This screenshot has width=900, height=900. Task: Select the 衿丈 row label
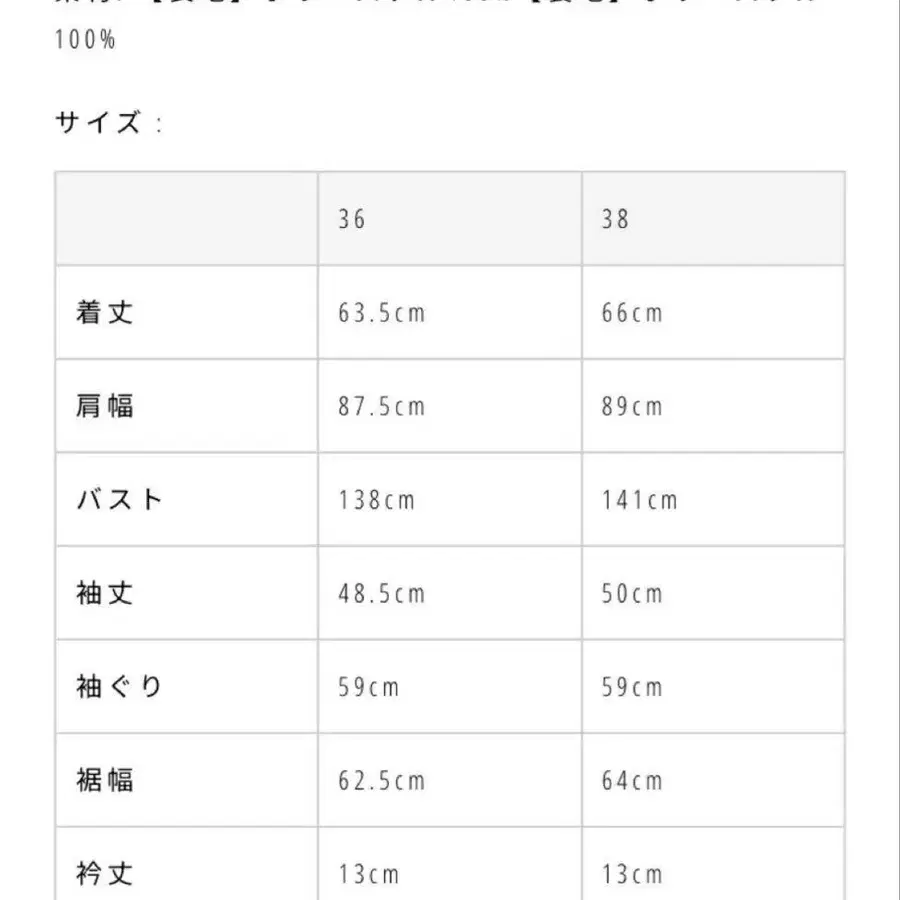click(x=105, y=874)
